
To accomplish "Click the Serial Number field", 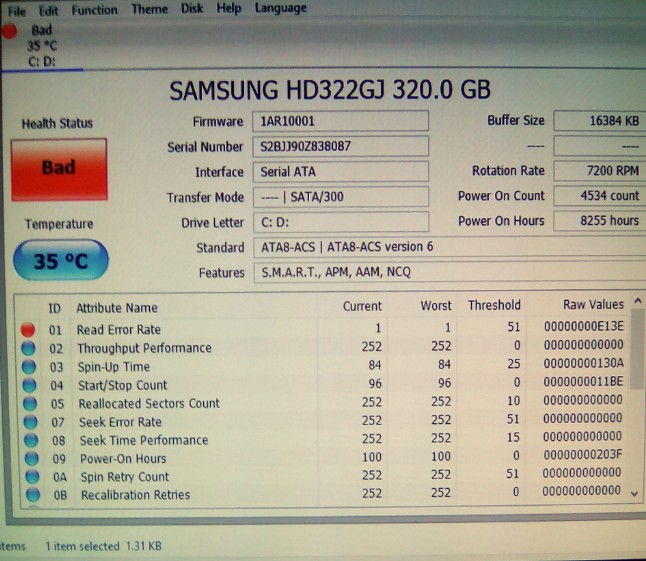I will [339, 147].
